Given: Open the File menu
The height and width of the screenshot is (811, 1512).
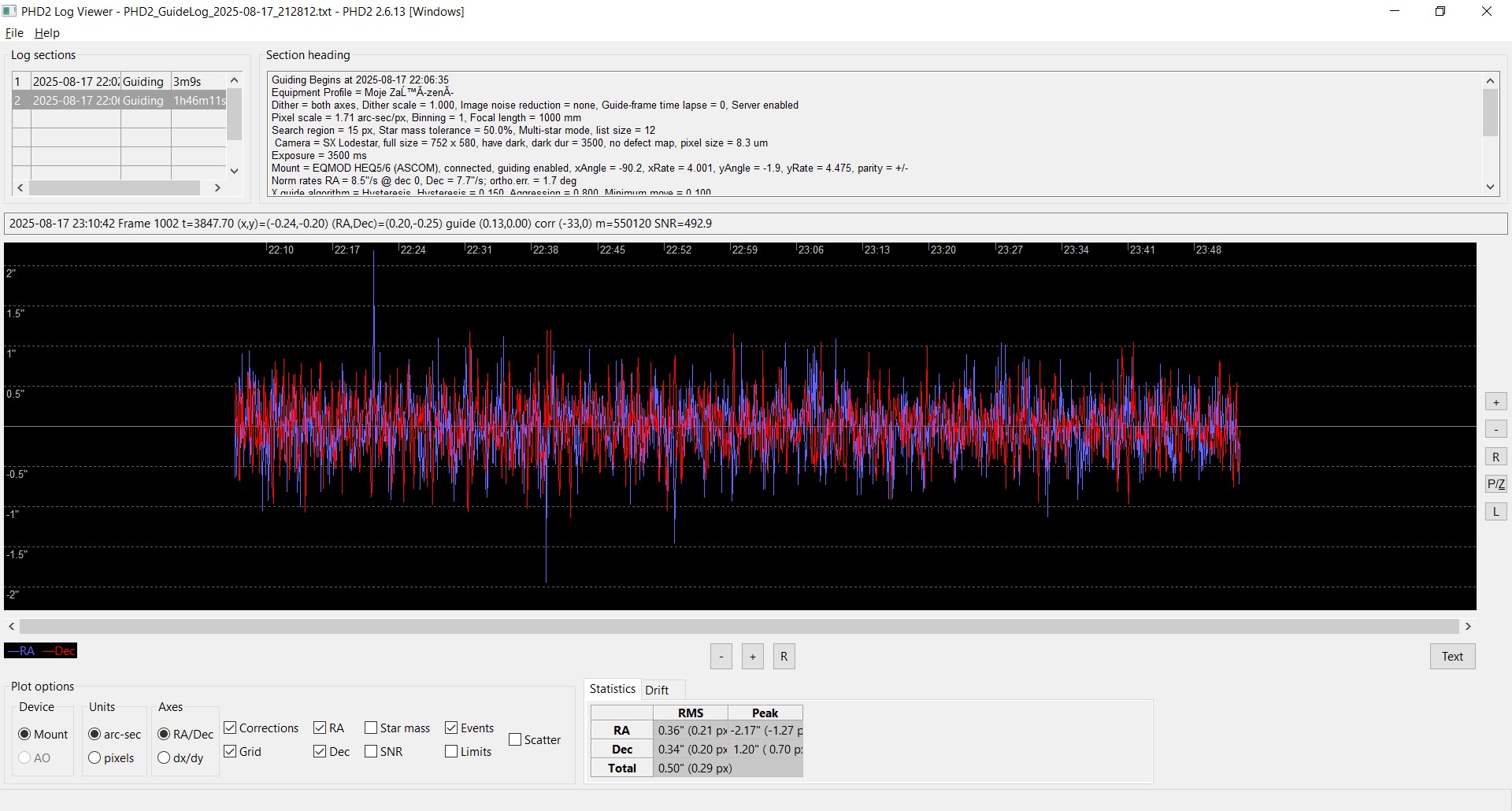Looking at the screenshot, I should click(14, 33).
